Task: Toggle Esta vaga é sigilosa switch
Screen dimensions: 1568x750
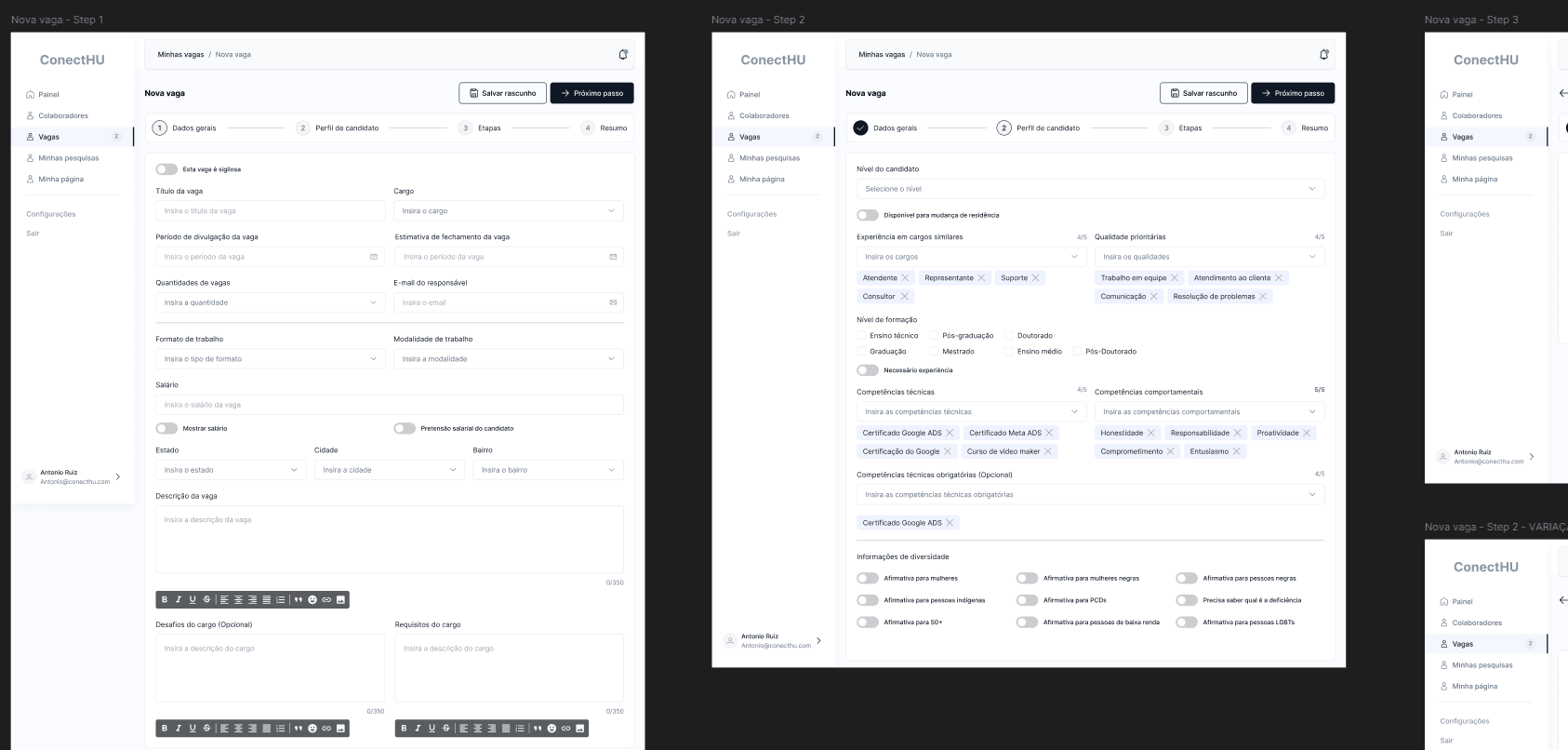Action: click(x=166, y=169)
